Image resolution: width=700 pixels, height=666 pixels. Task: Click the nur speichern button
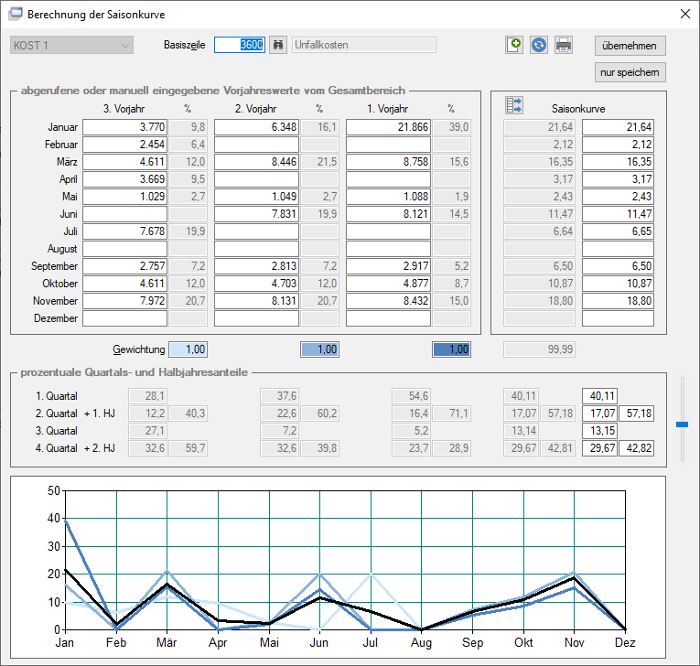[630, 72]
